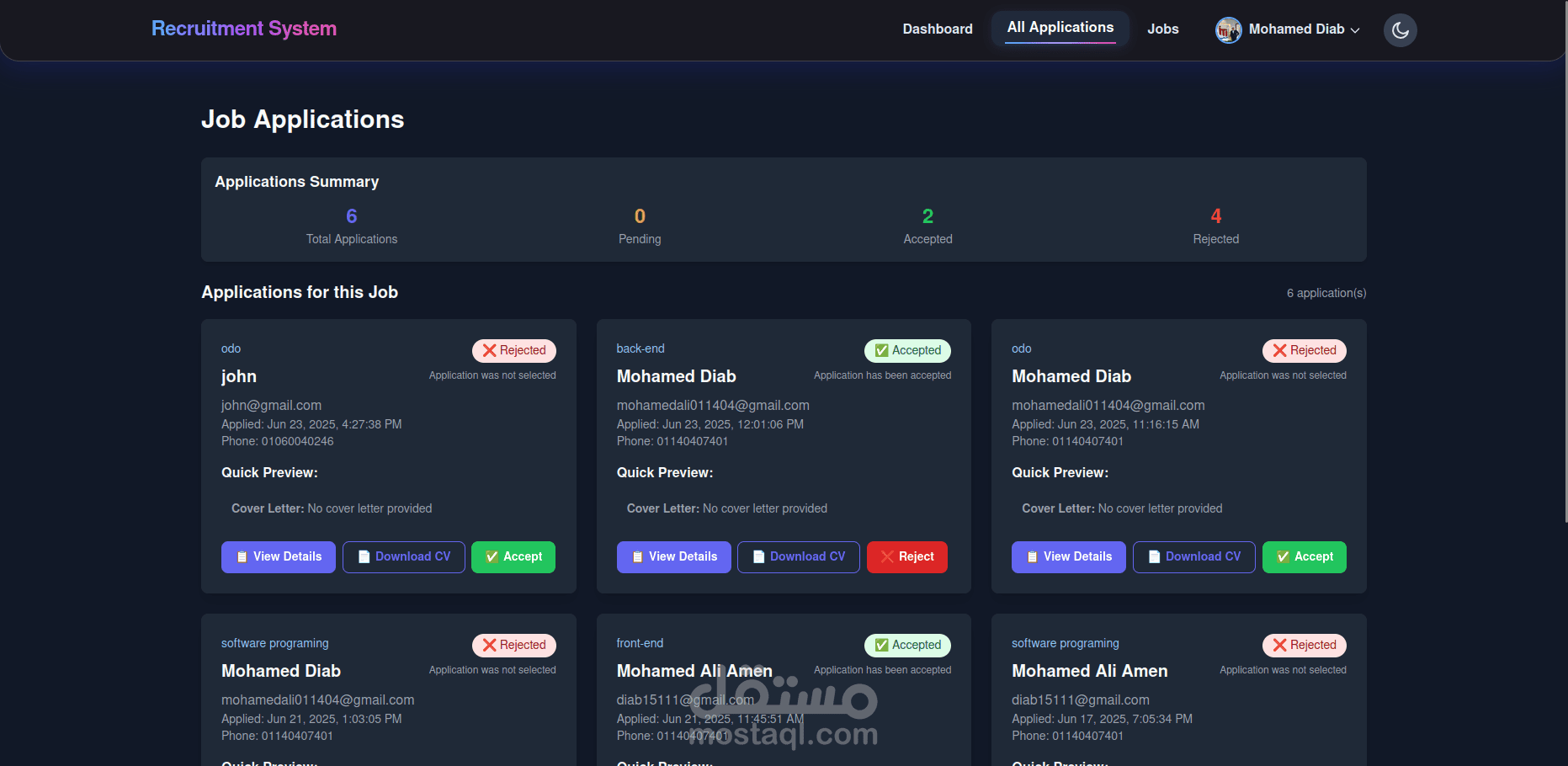The image size is (1568, 766).
Task: Open the Jobs nav item
Action: tap(1163, 29)
